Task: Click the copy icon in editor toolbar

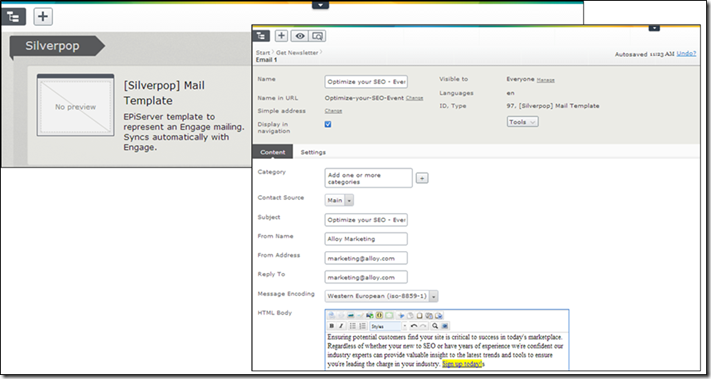Action: point(410,315)
